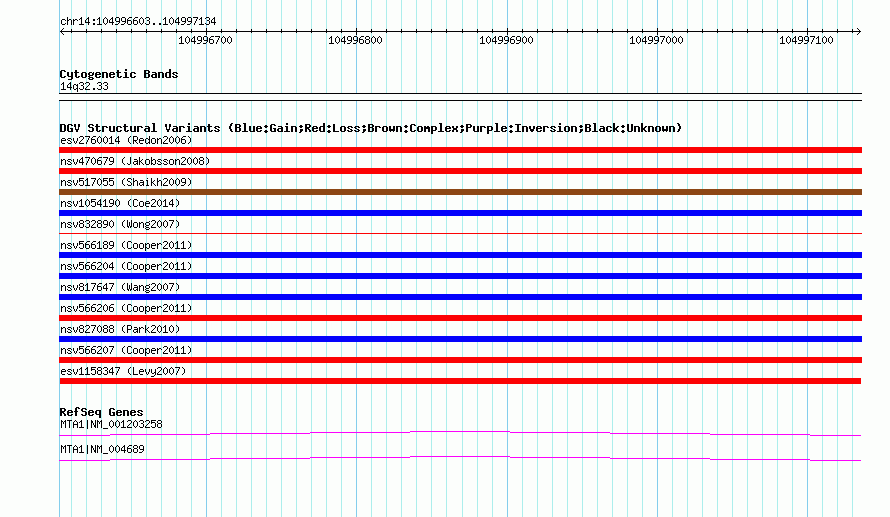Open nsv517055 (Shaikh2009) variant label
Screen dimensions: 890x517
tap(126, 182)
